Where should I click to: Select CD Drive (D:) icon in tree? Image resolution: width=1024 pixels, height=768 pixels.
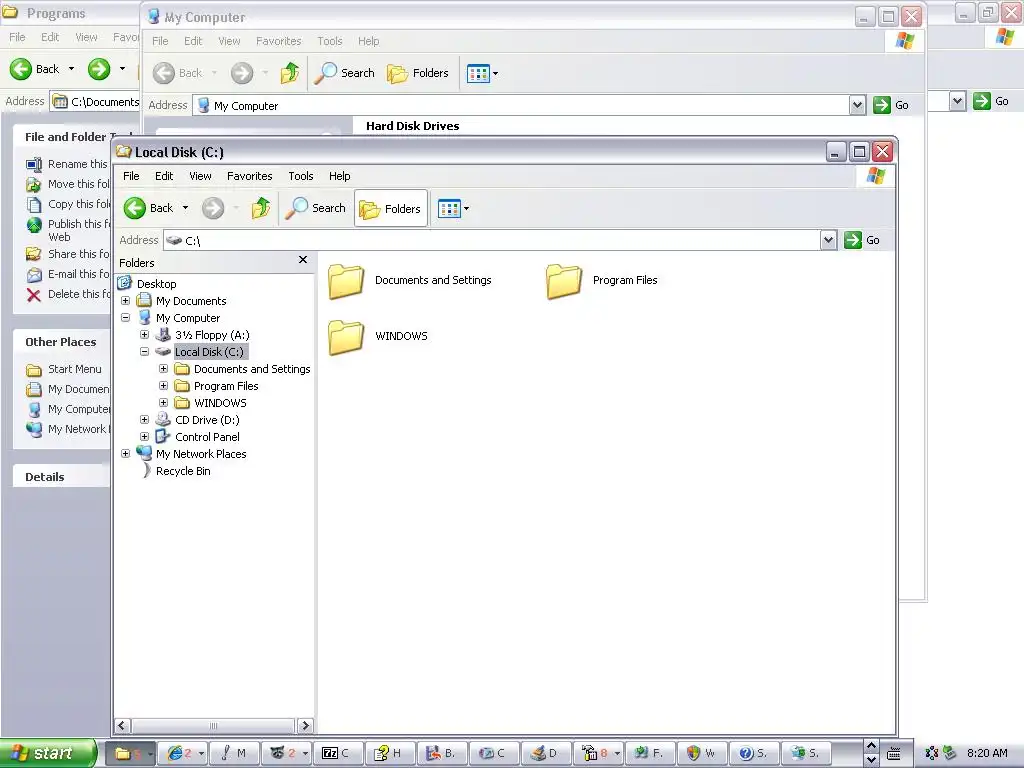point(163,419)
